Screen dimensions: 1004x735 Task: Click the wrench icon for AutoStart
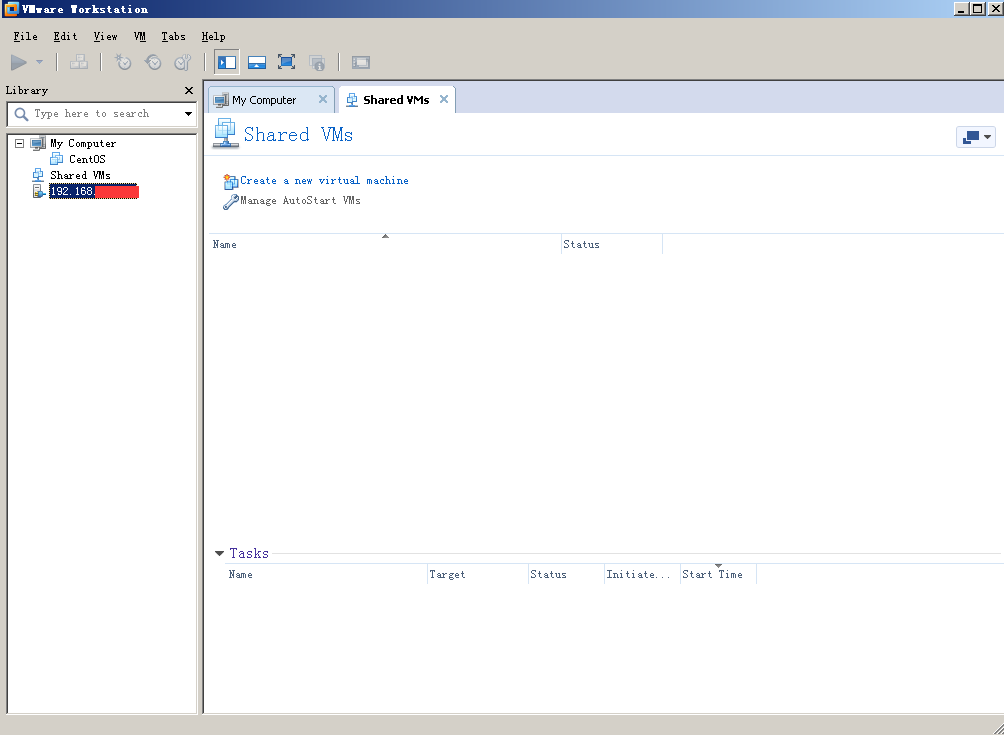tap(231, 202)
